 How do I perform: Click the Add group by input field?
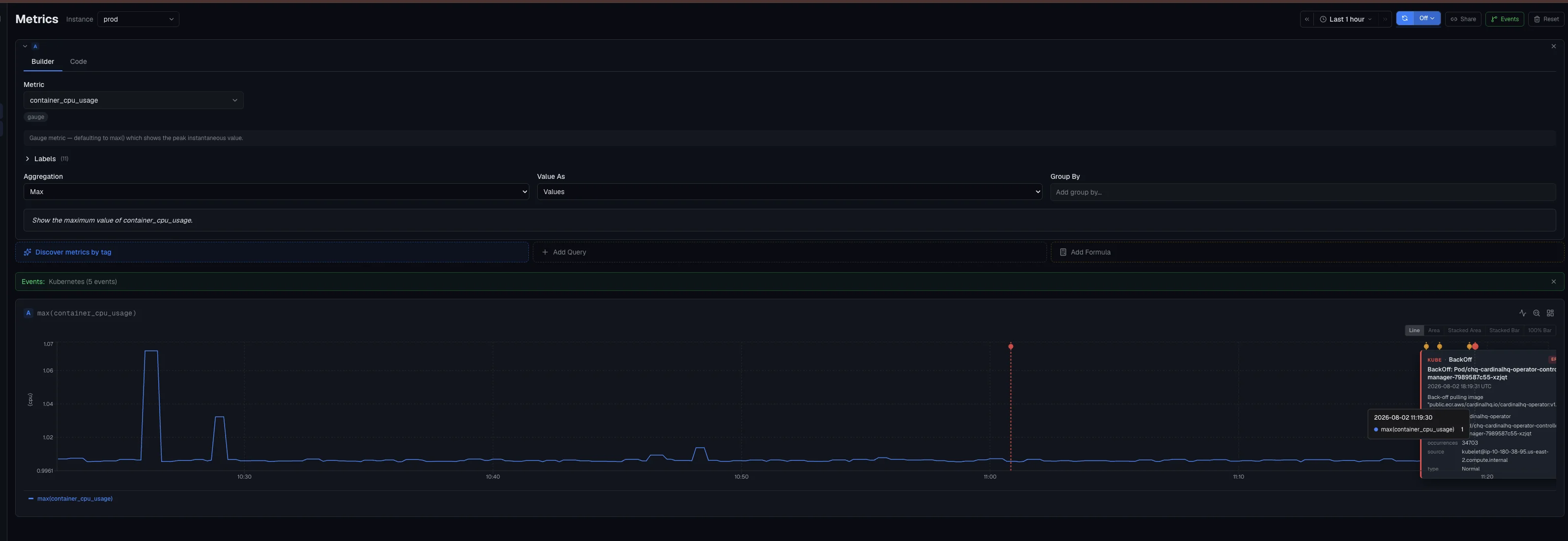coord(1303,192)
